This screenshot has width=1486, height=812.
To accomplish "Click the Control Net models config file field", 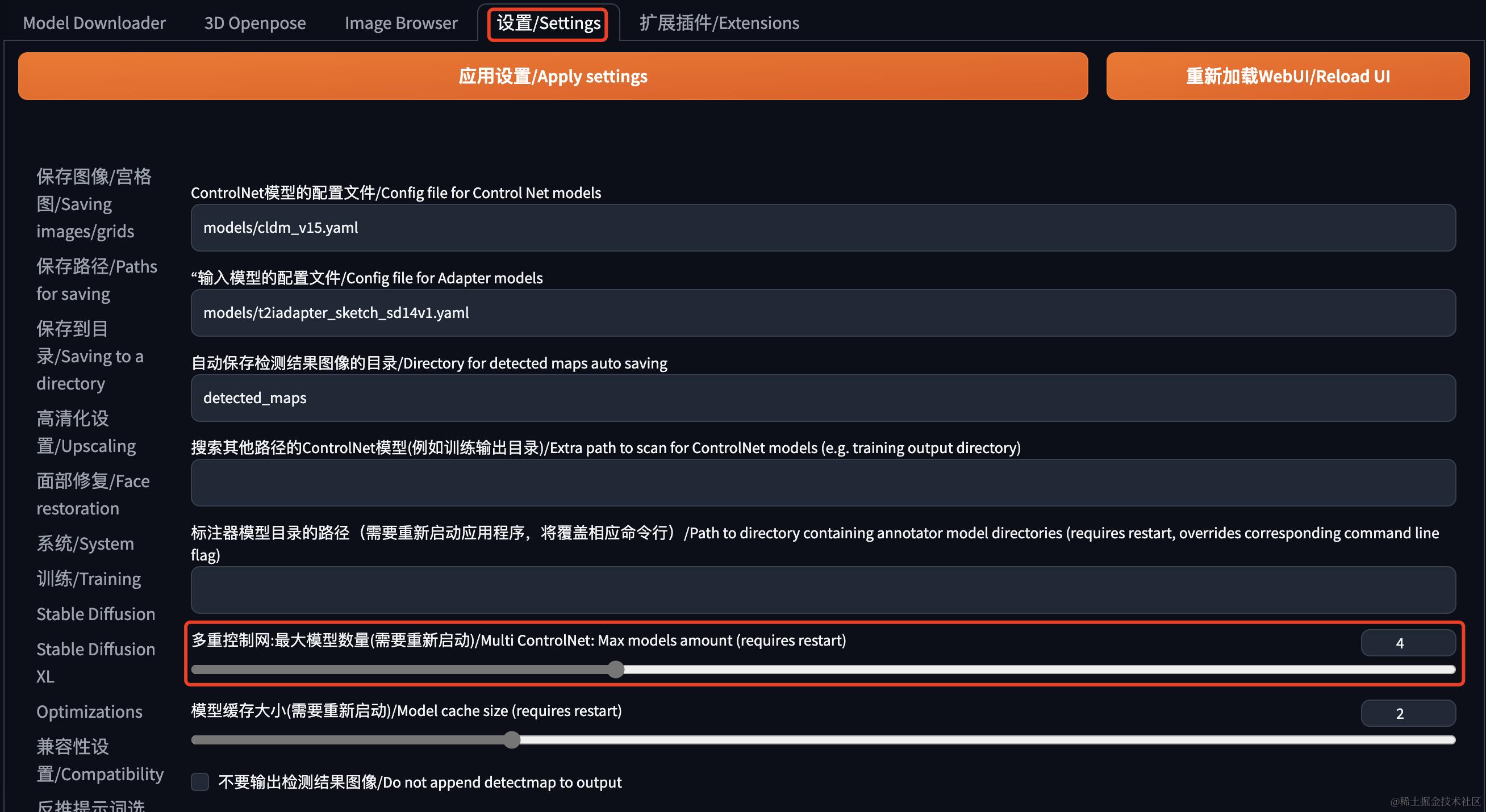I will click(x=823, y=228).
